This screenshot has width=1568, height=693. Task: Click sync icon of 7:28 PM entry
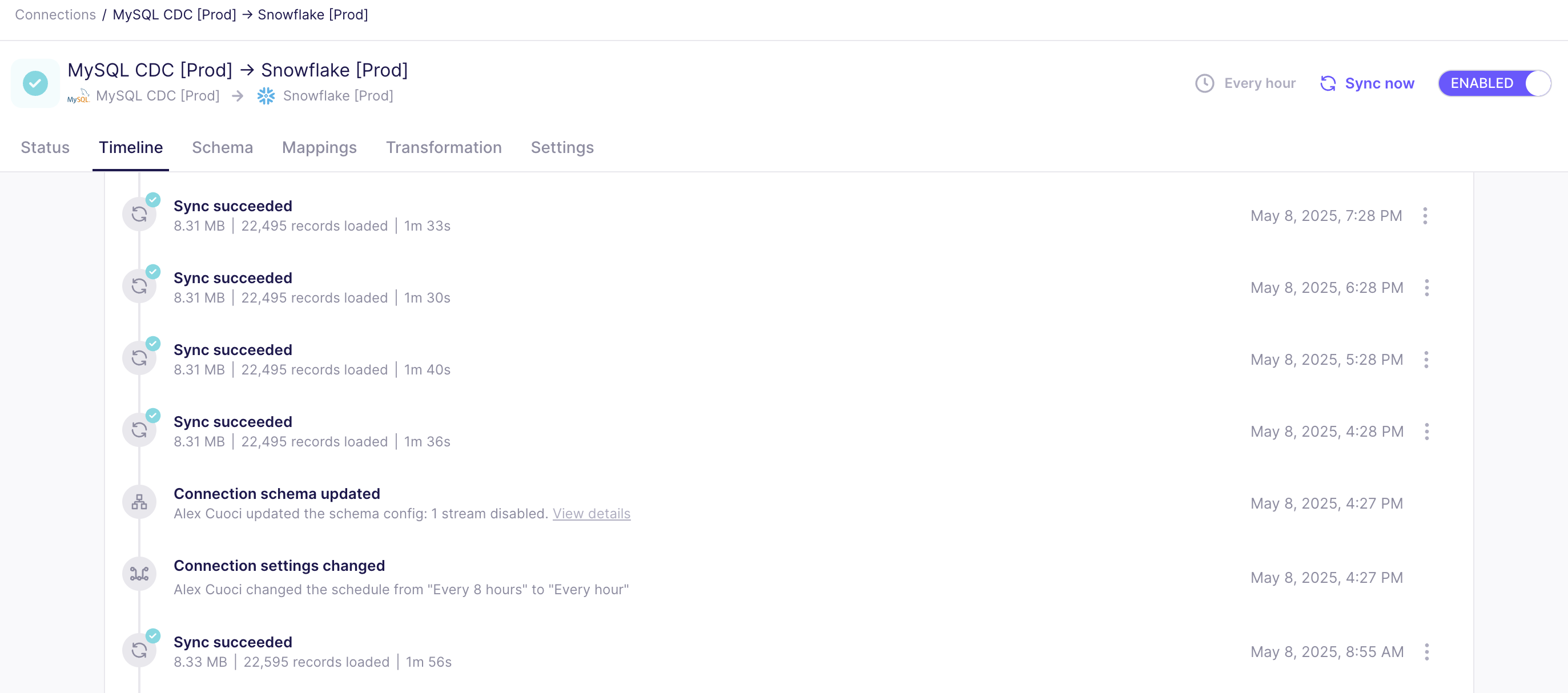pos(139,214)
